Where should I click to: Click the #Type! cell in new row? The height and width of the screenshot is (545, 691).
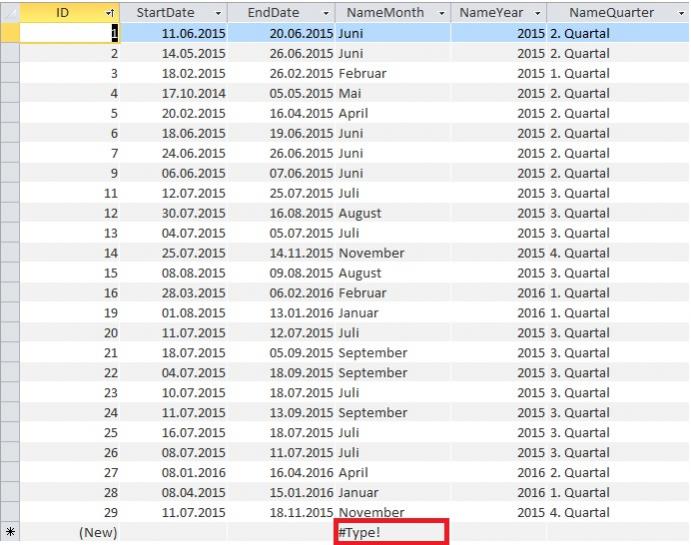[x=392, y=532]
